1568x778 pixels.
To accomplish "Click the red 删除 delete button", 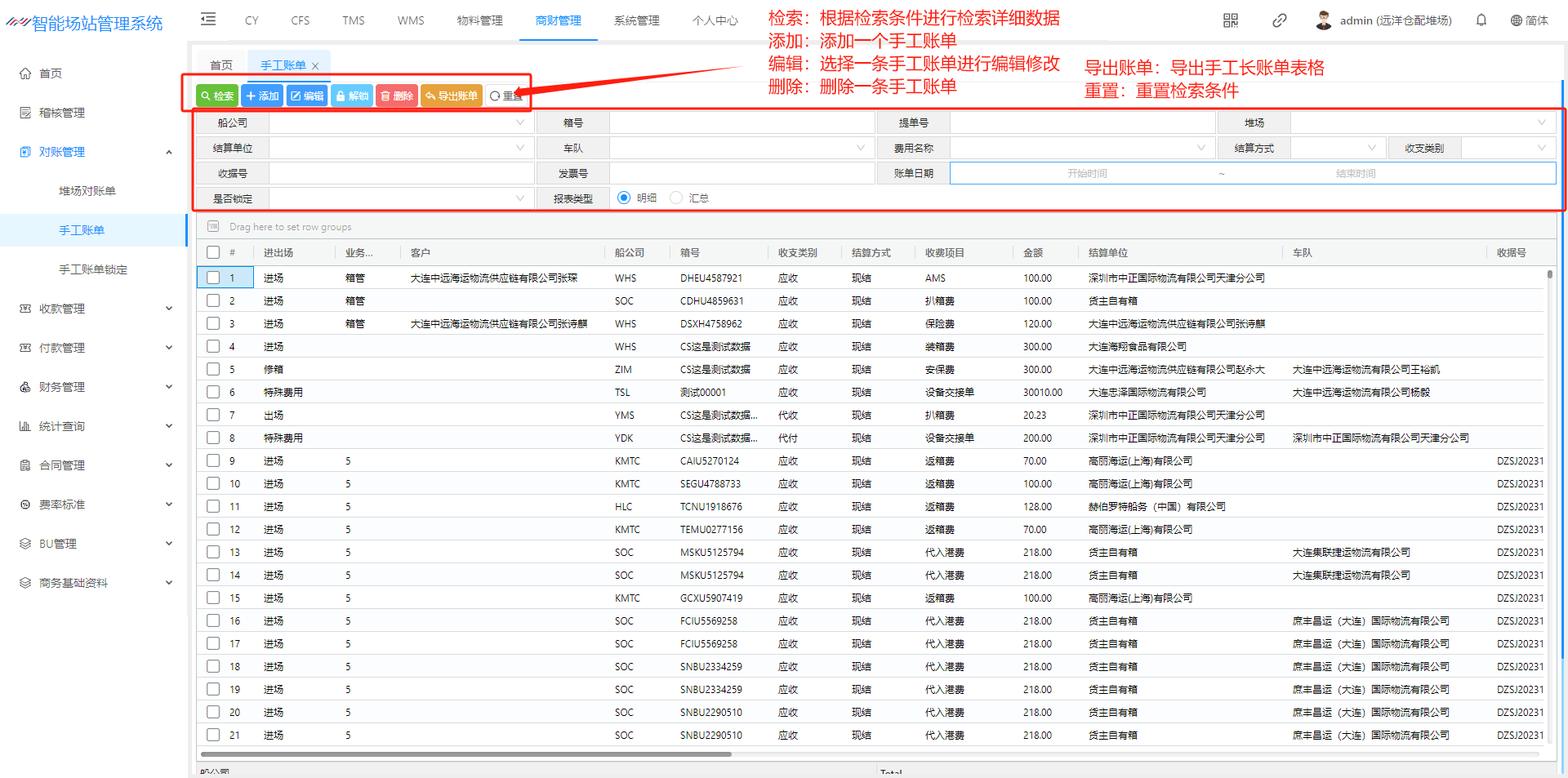I will click(x=397, y=96).
